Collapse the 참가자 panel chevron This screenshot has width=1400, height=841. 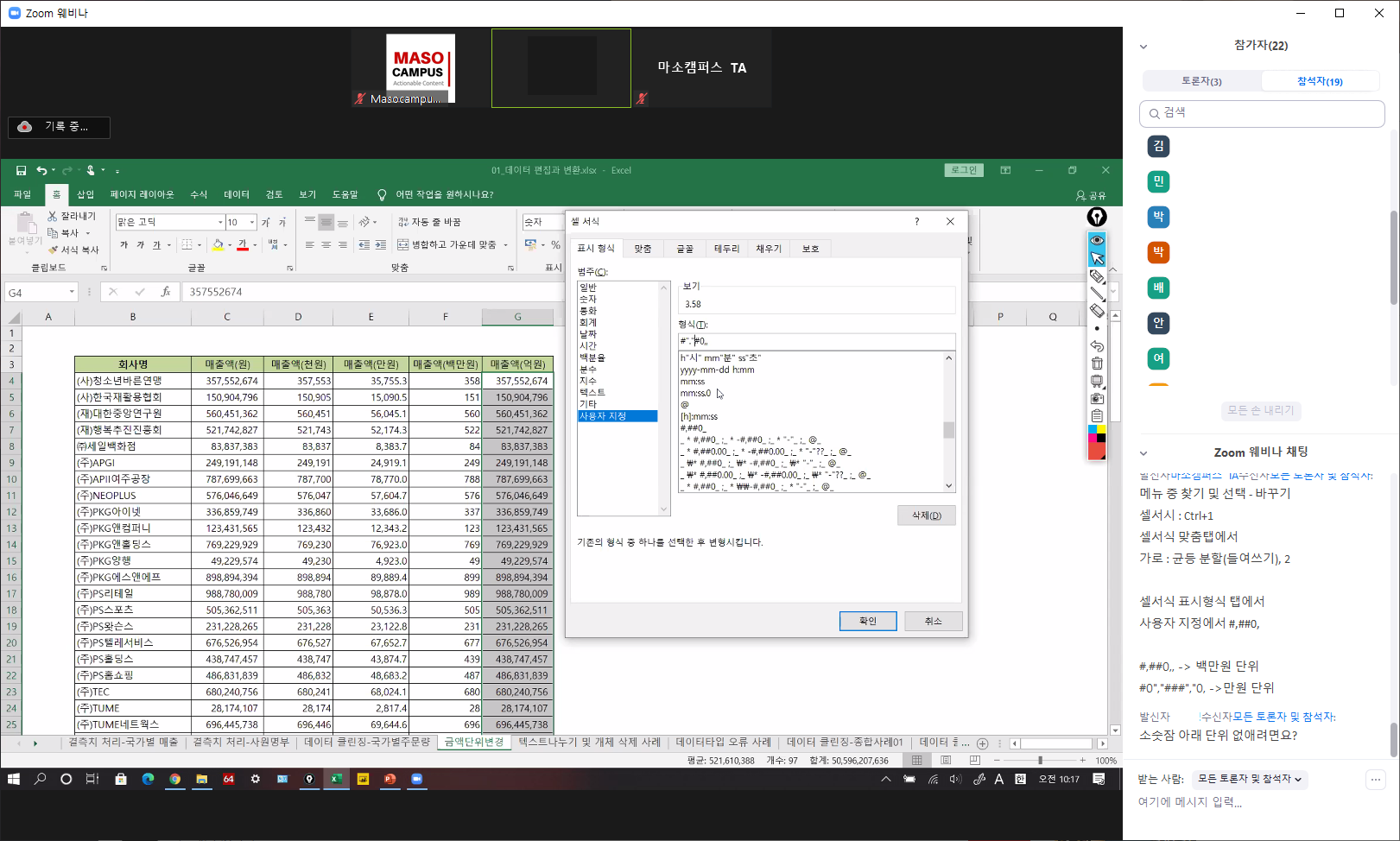pos(1143,47)
